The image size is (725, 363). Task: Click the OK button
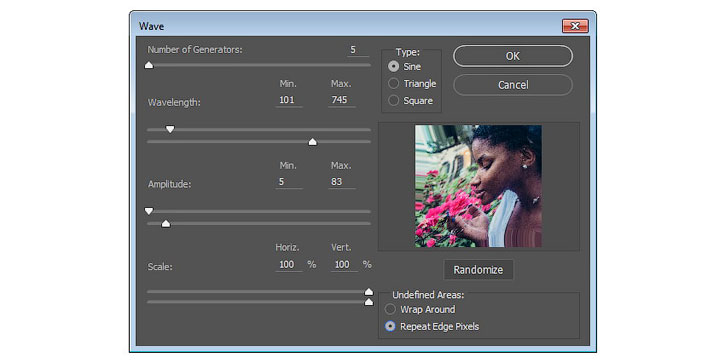[513, 56]
